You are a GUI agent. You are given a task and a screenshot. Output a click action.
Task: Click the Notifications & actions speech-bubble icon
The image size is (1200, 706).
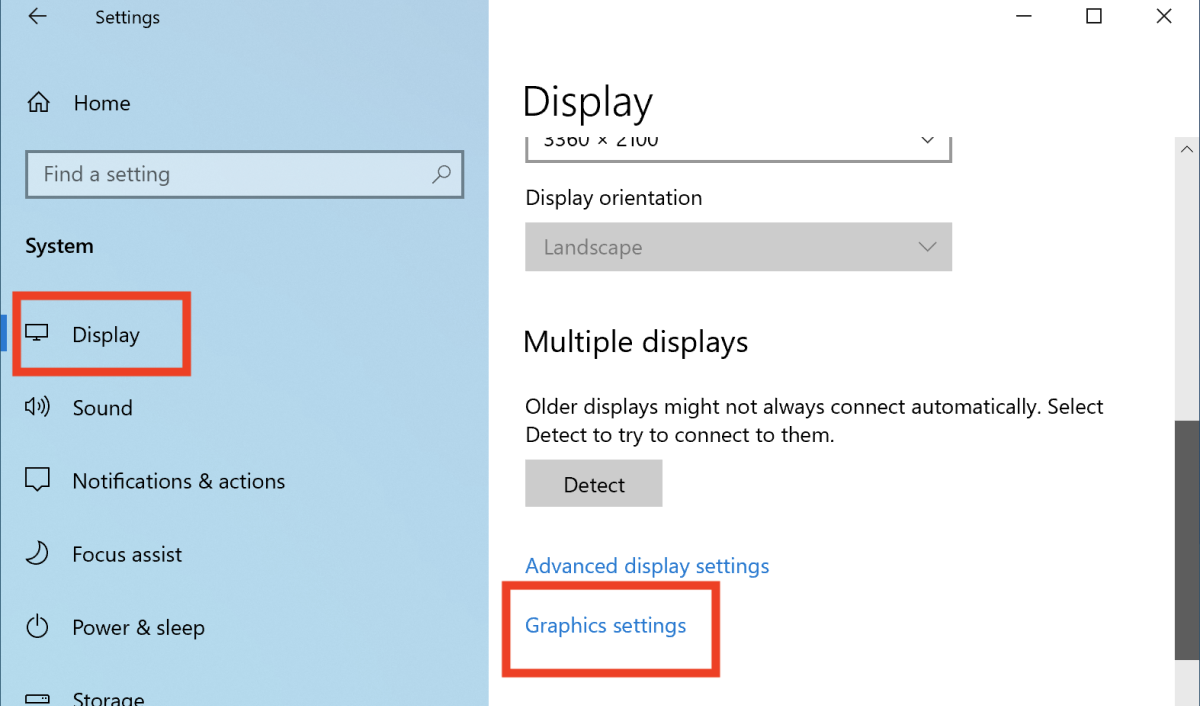coord(37,480)
